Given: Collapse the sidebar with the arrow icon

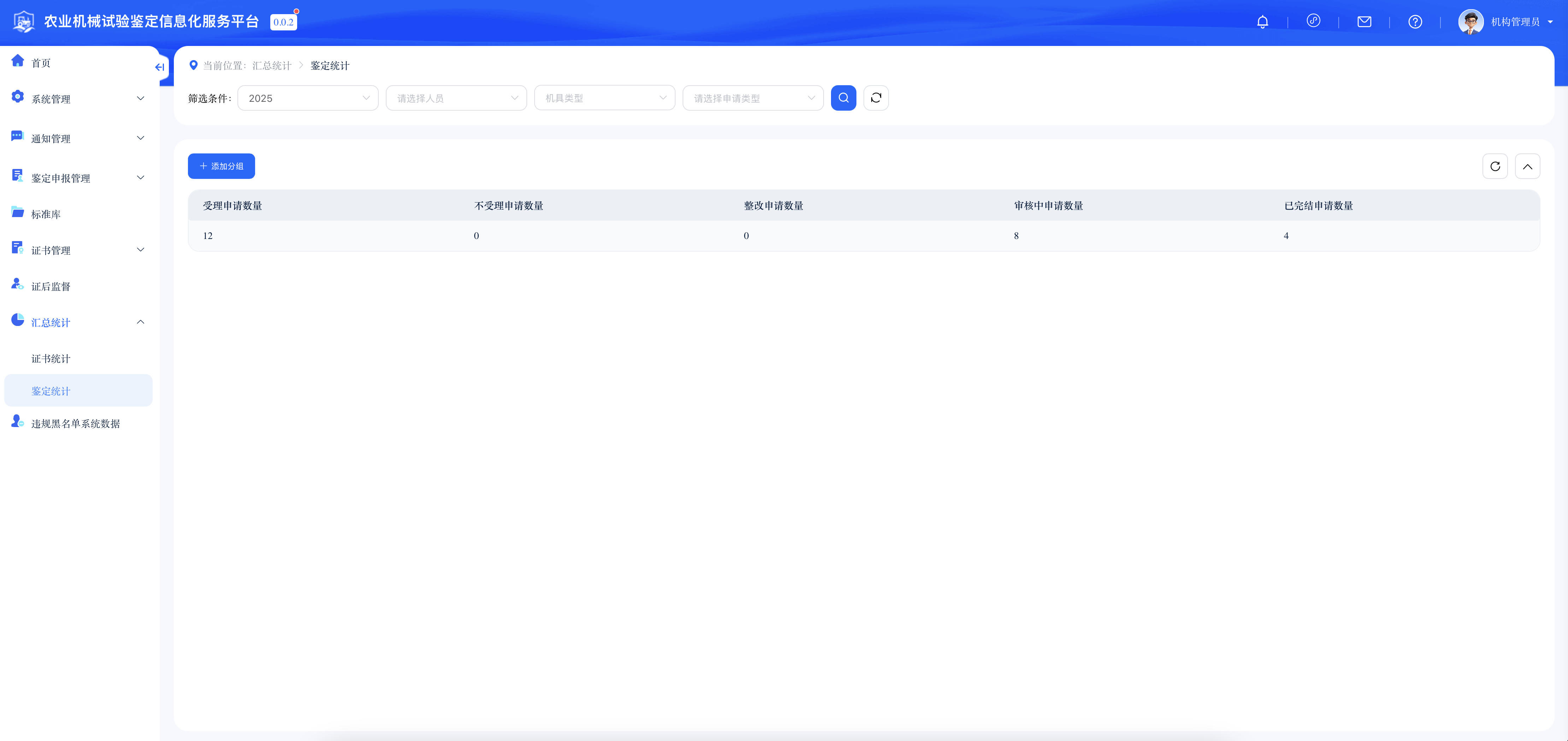Looking at the screenshot, I should pyautogui.click(x=159, y=67).
